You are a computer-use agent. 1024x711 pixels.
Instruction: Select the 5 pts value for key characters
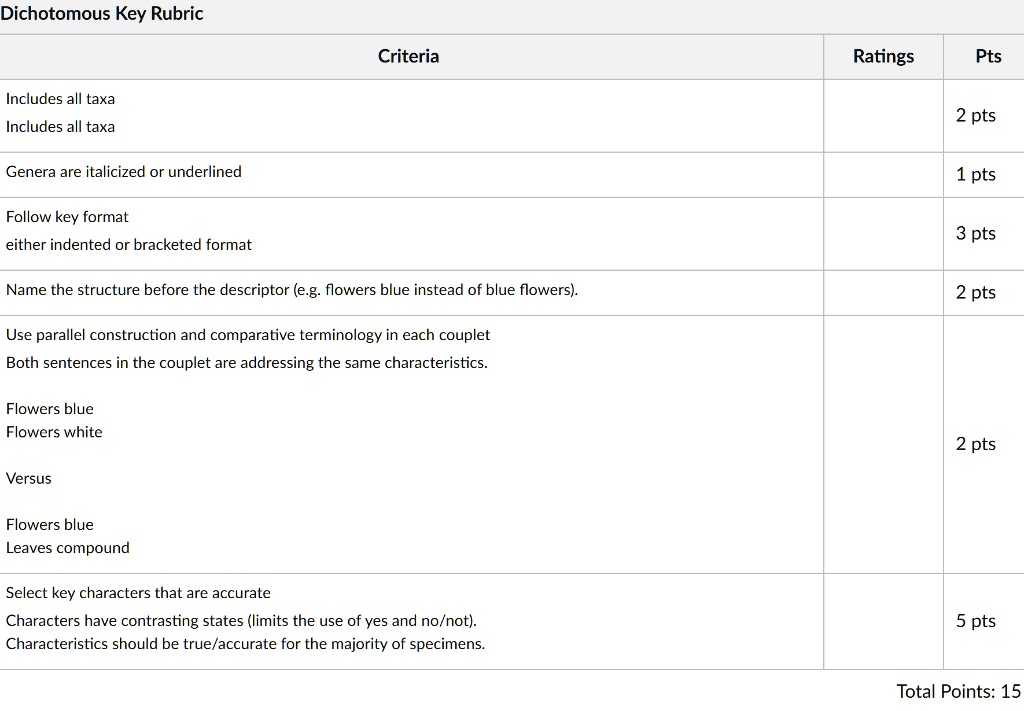coord(975,620)
